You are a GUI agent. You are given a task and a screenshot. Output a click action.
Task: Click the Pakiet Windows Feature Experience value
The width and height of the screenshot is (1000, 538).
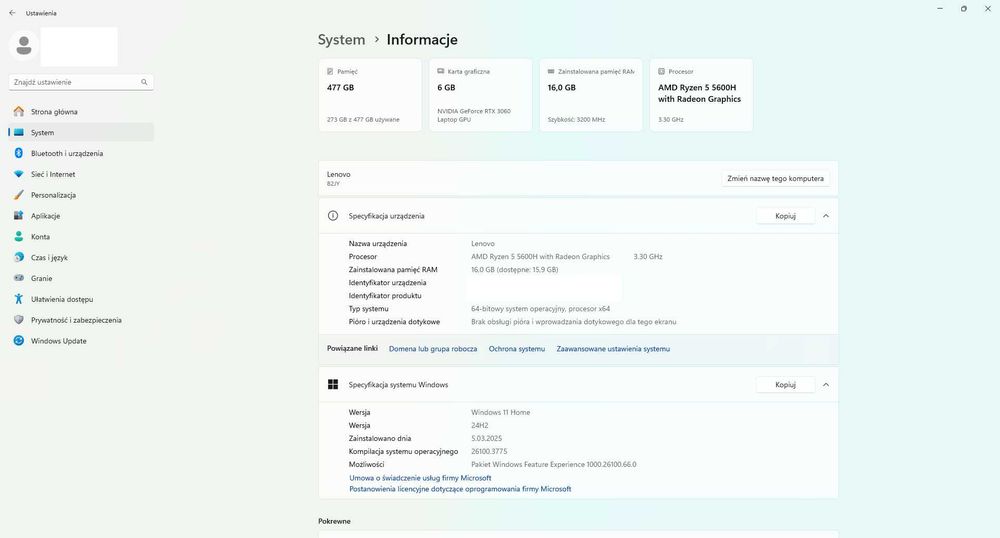pos(554,465)
